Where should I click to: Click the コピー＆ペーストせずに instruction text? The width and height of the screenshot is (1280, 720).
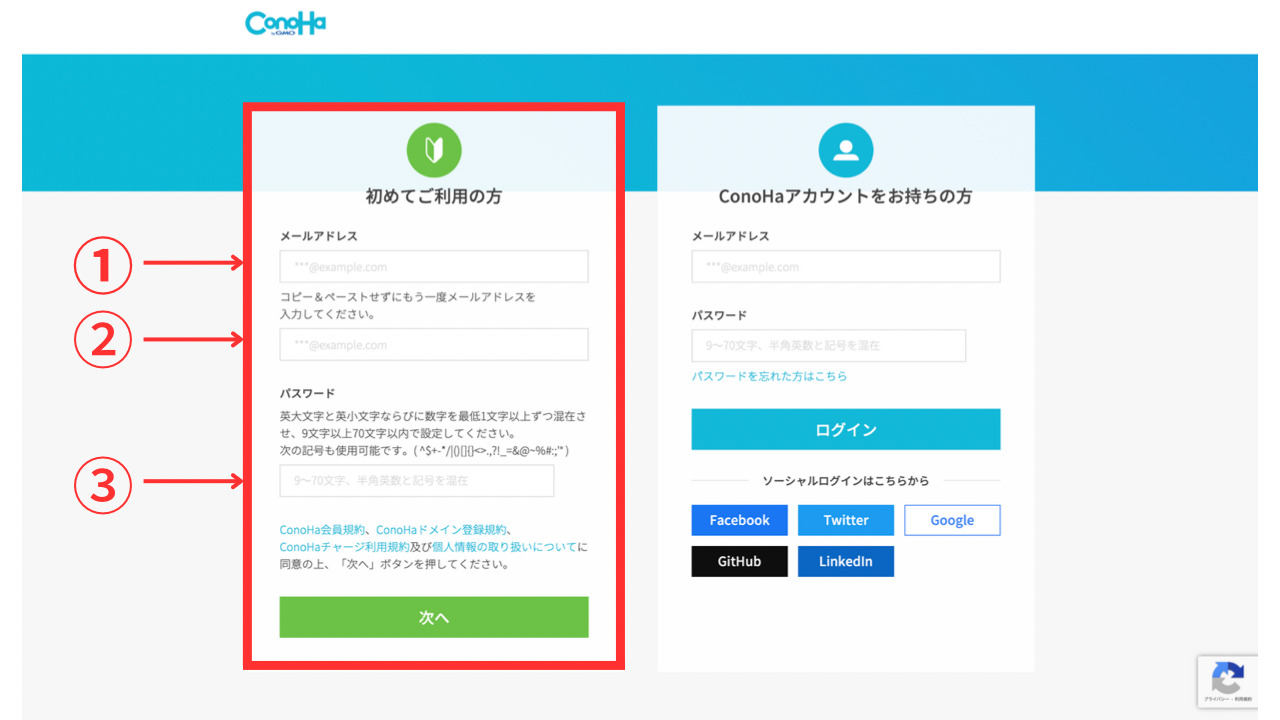coord(408,305)
